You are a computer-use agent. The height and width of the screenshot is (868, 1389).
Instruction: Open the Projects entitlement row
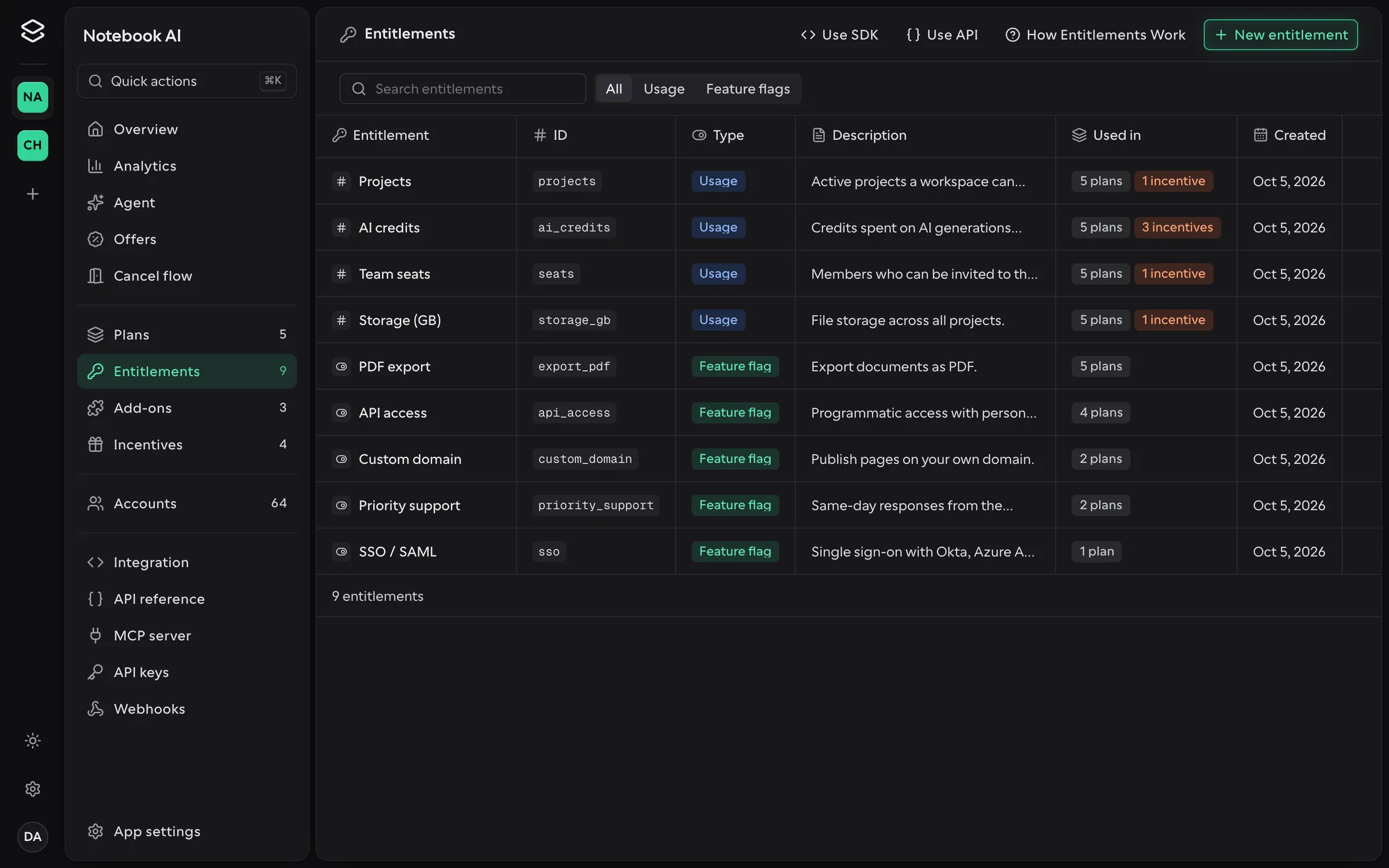[848, 181]
